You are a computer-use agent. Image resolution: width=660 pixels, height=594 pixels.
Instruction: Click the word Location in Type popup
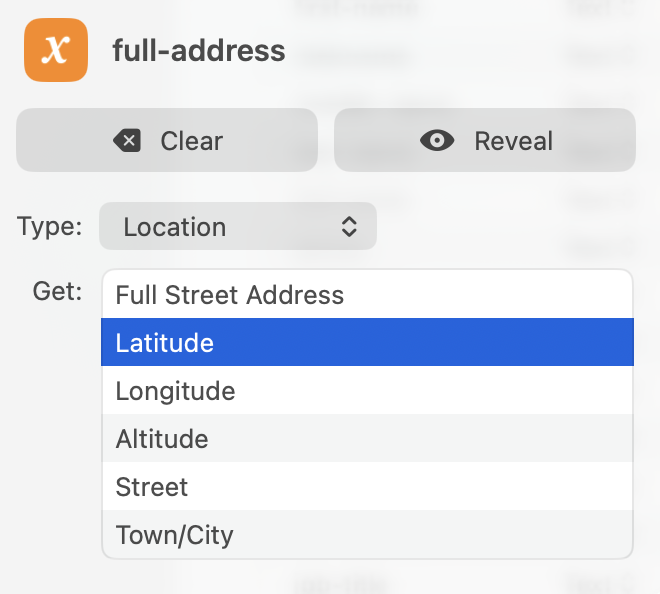click(175, 227)
